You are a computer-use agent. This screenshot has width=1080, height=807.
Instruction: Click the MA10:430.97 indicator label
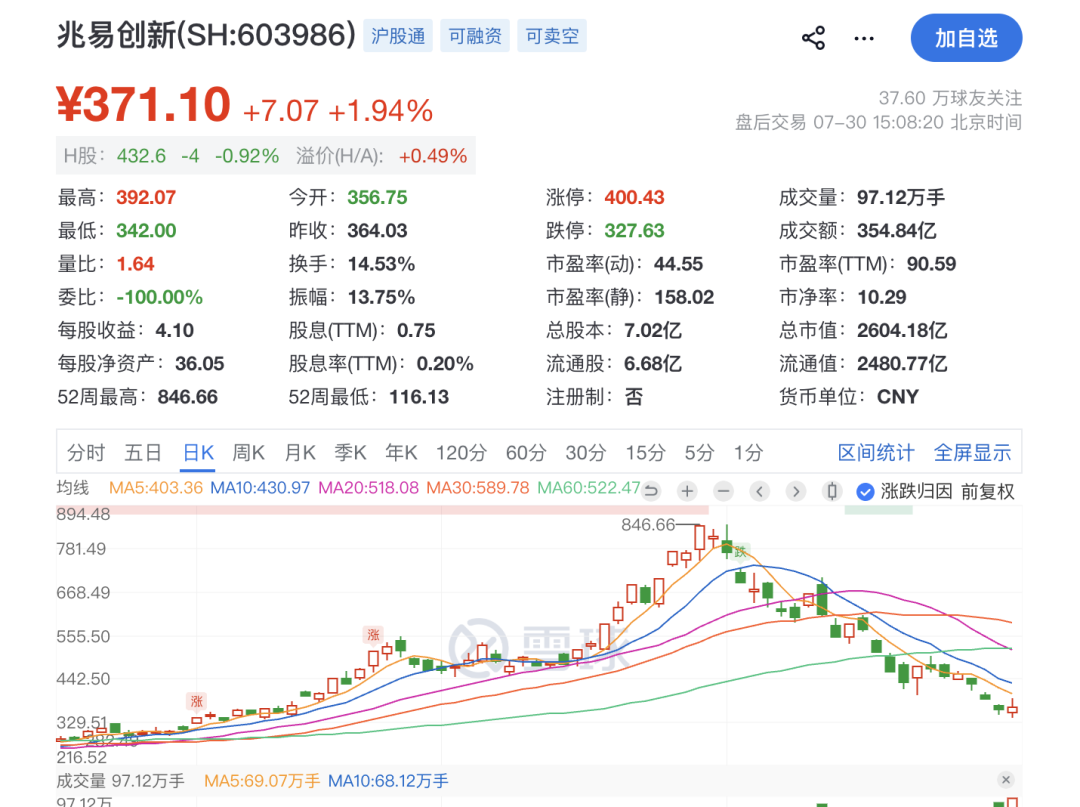[260, 488]
